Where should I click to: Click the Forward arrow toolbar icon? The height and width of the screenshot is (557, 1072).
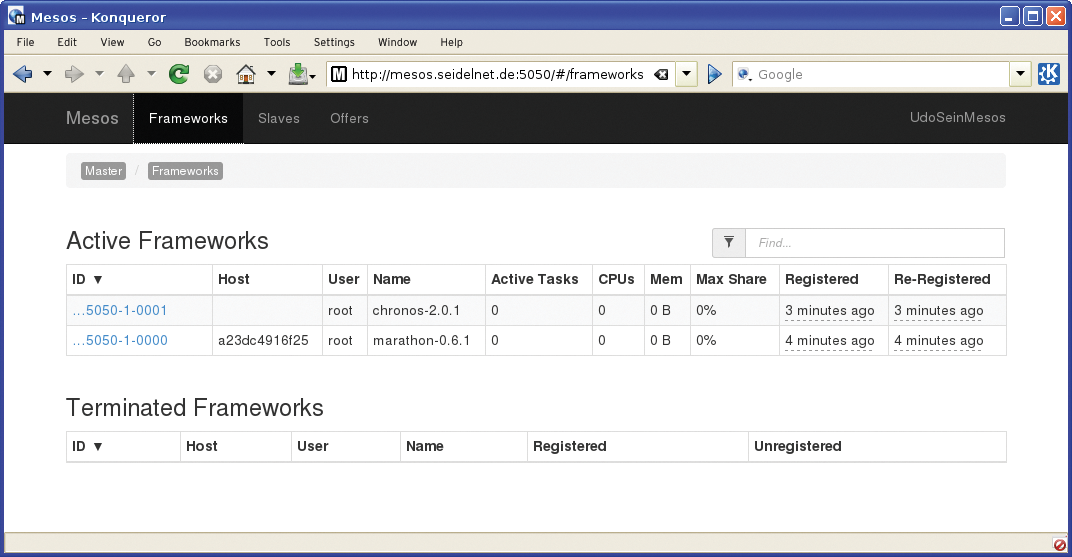pyautogui.click(x=74, y=74)
